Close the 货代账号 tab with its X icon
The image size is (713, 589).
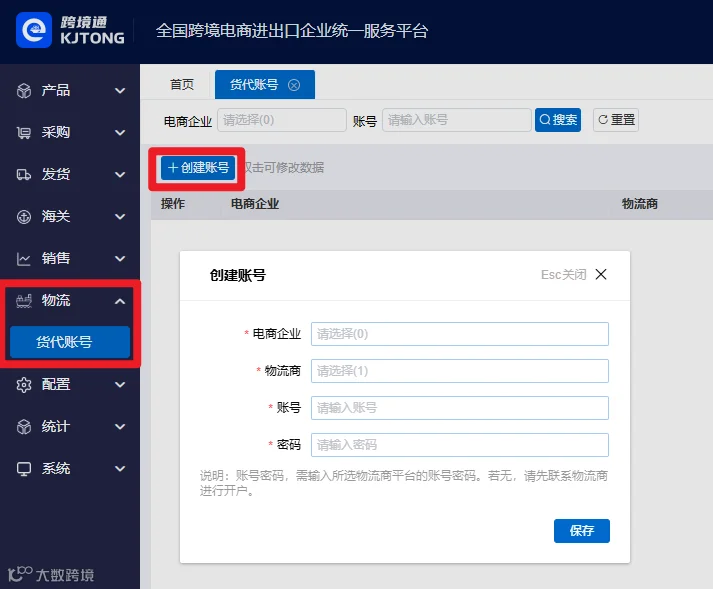pyautogui.click(x=294, y=85)
